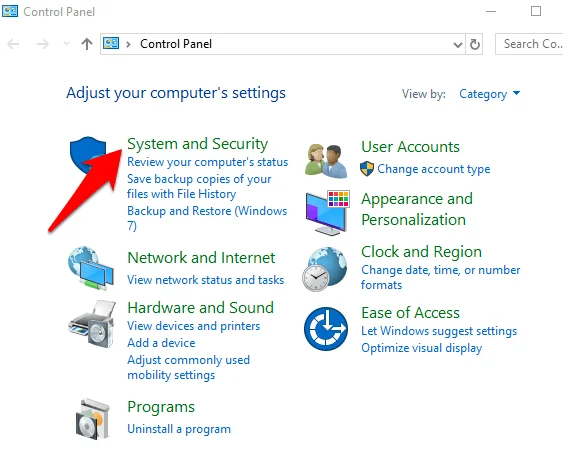This screenshot has height=456, width=563.
Task: Open the Appearance and Personalization monitor icon
Action: 327,213
